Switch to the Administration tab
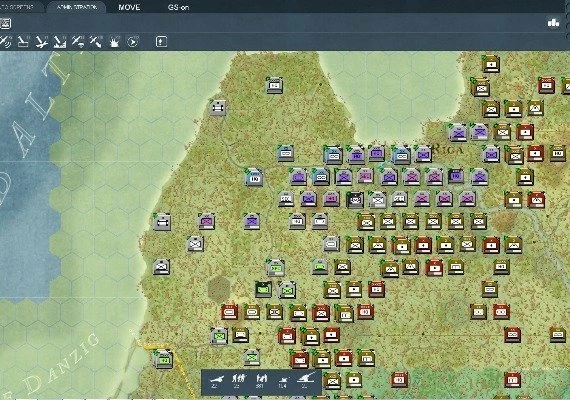The image size is (570, 400). (x=77, y=7)
